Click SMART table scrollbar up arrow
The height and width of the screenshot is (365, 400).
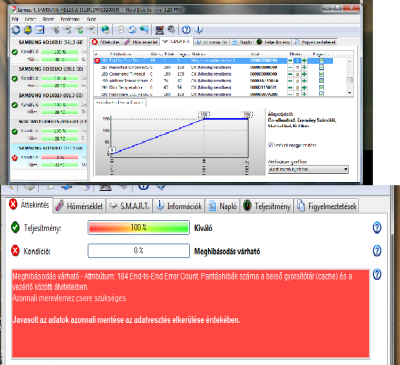point(349,61)
